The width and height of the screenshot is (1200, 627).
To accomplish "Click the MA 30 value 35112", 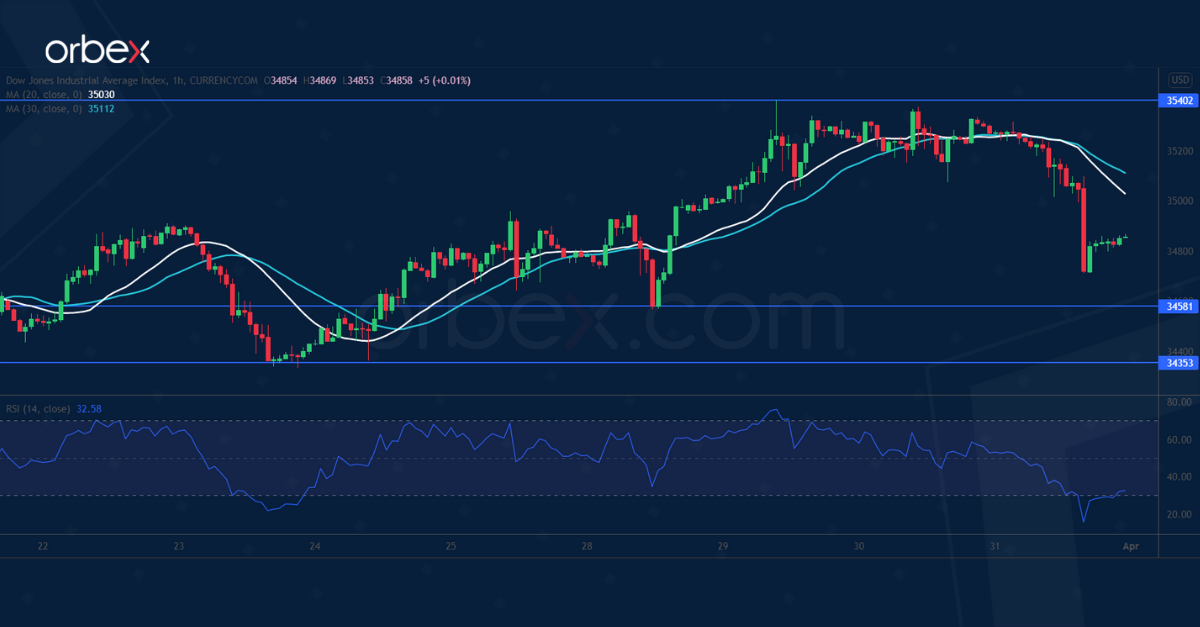I will tap(103, 108).
